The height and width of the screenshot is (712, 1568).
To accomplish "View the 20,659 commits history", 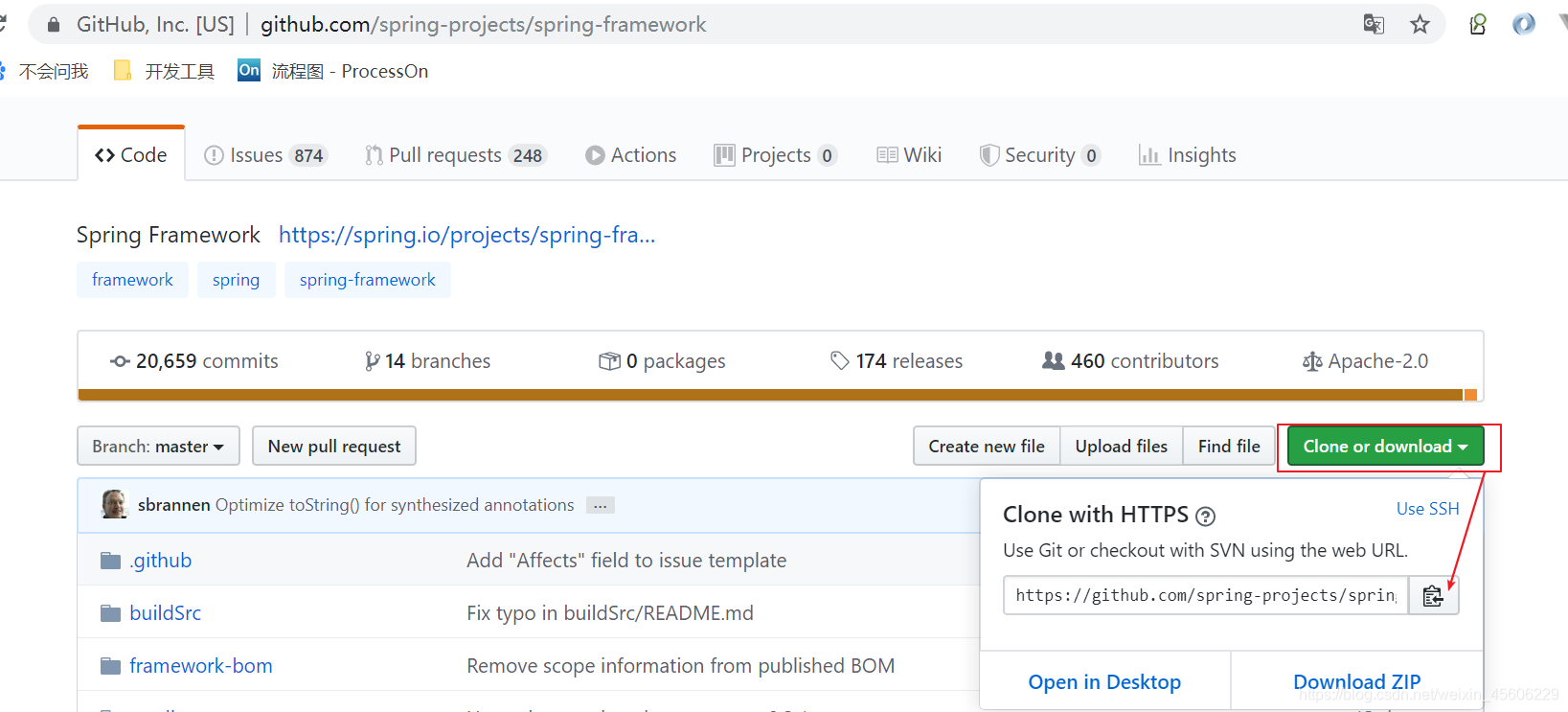I will pos(194,361).
